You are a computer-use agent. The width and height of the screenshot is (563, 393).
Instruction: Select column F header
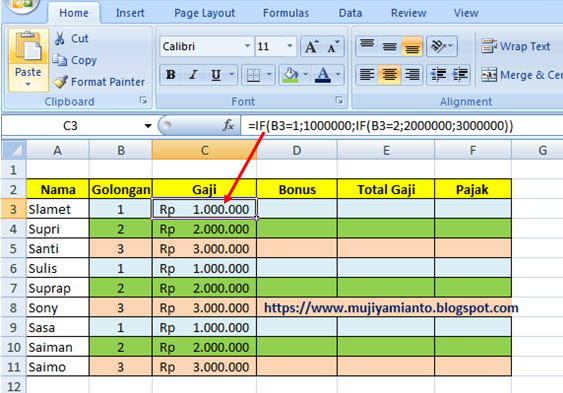pos(473,150)
